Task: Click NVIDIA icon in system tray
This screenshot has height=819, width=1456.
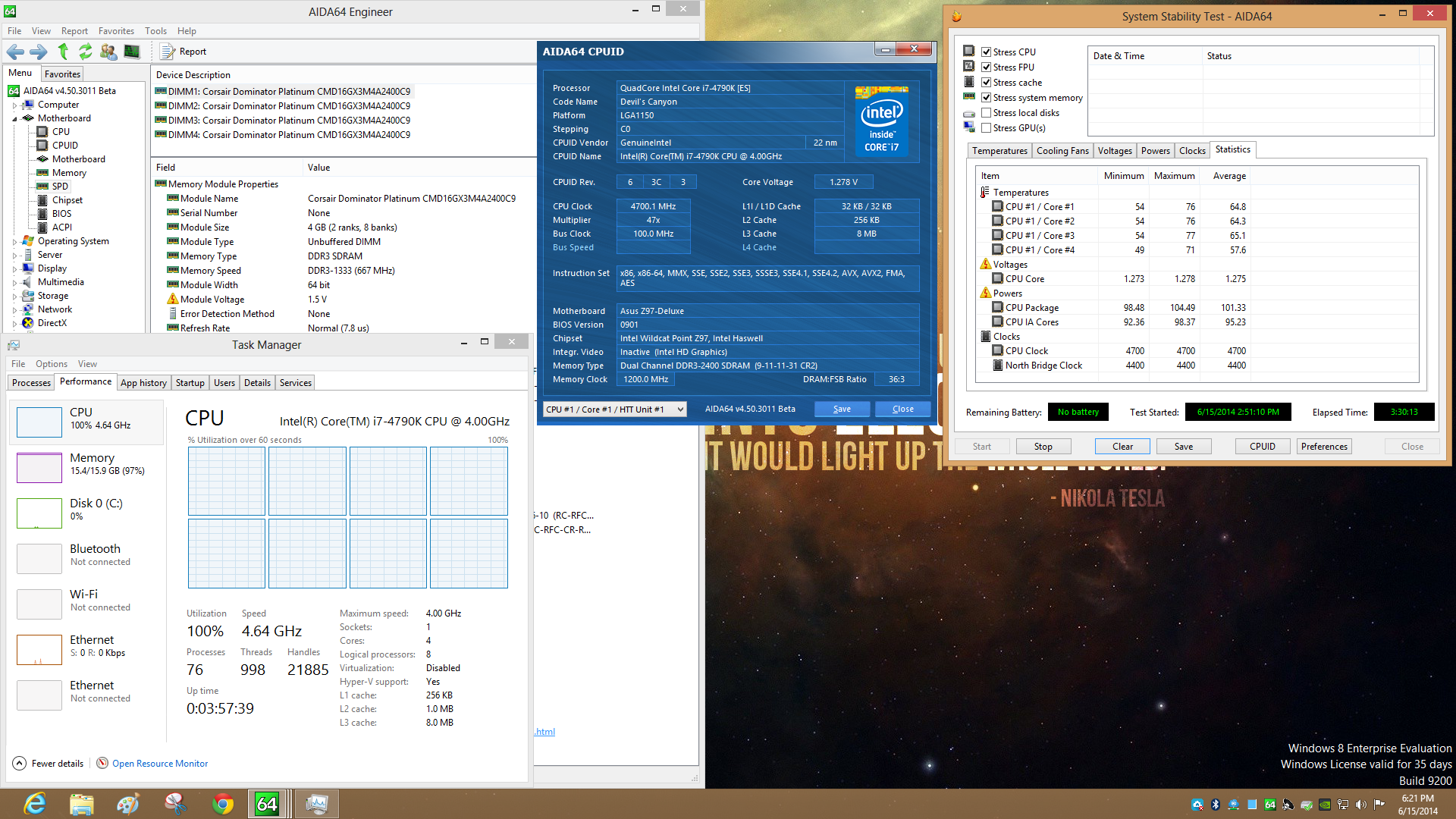Action: (1325, 805)
